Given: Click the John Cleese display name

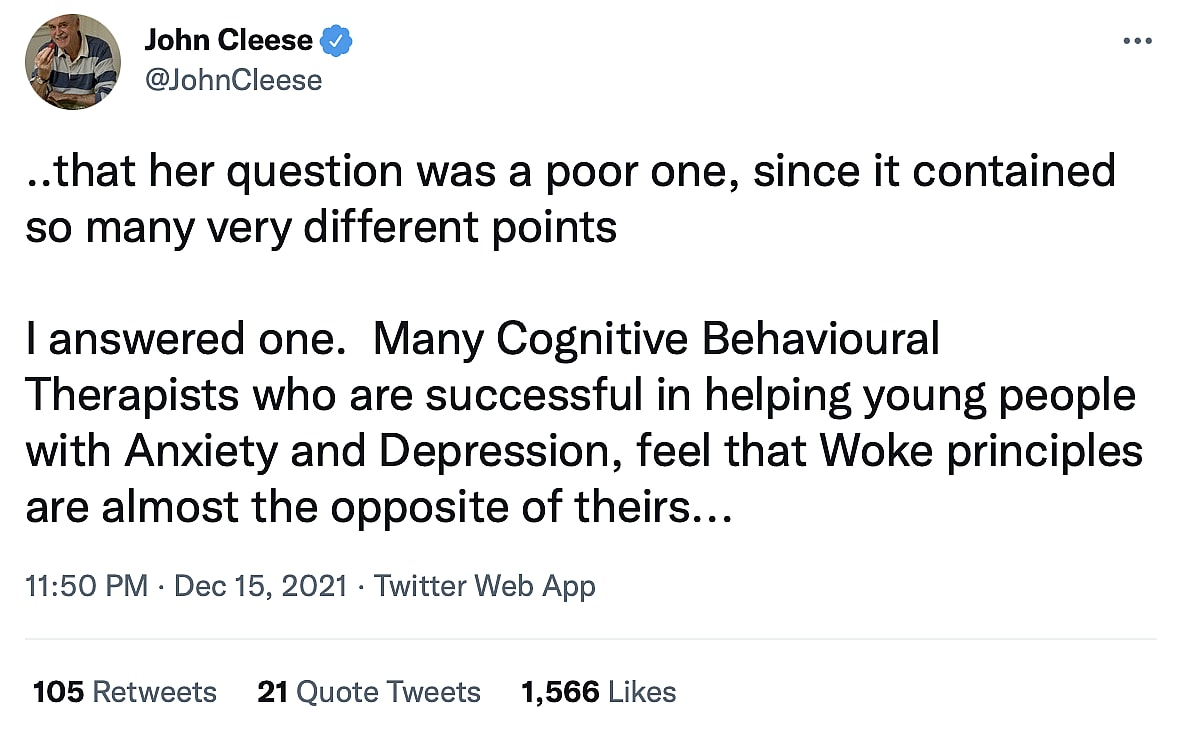Looking at the screenshot, I should pos(229,42).
